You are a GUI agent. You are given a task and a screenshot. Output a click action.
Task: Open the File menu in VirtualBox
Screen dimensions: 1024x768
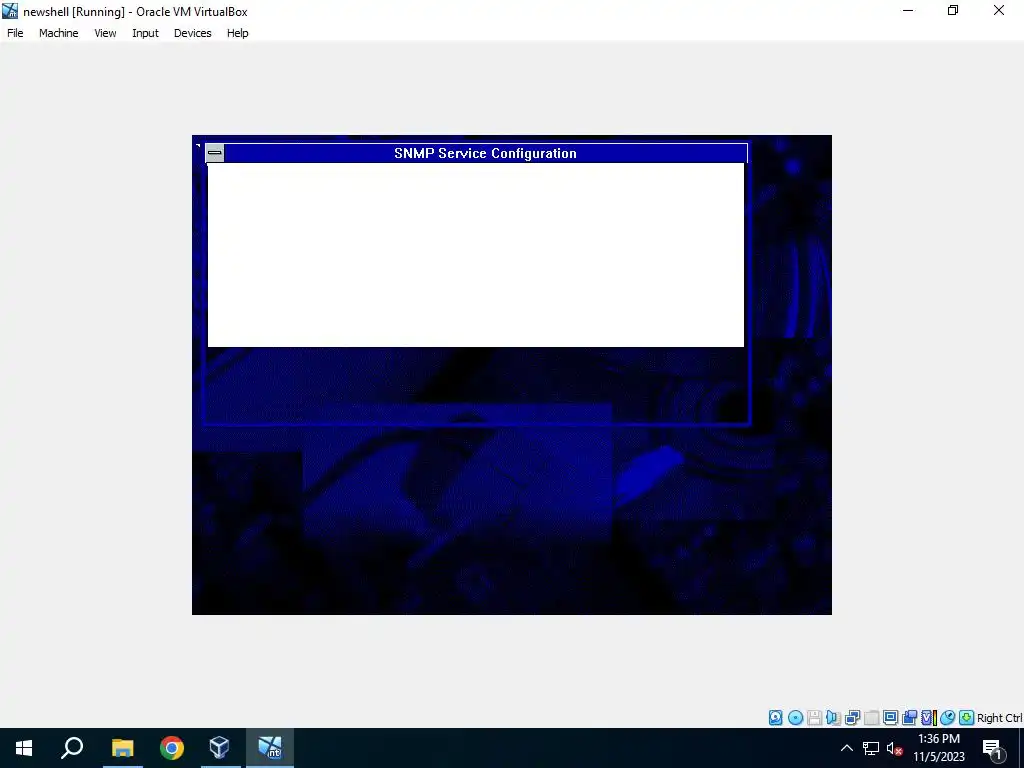15,33
